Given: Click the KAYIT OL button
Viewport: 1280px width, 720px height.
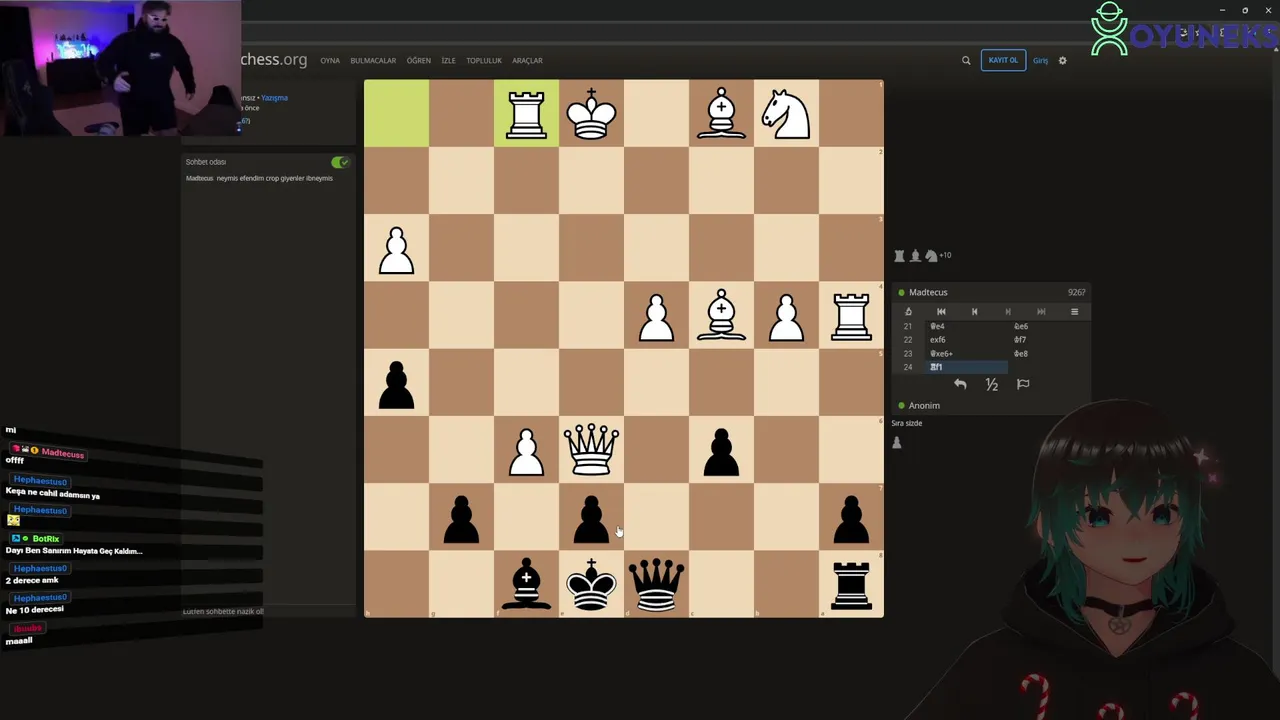Looking at the screenshot, I should coord(1003,60).
